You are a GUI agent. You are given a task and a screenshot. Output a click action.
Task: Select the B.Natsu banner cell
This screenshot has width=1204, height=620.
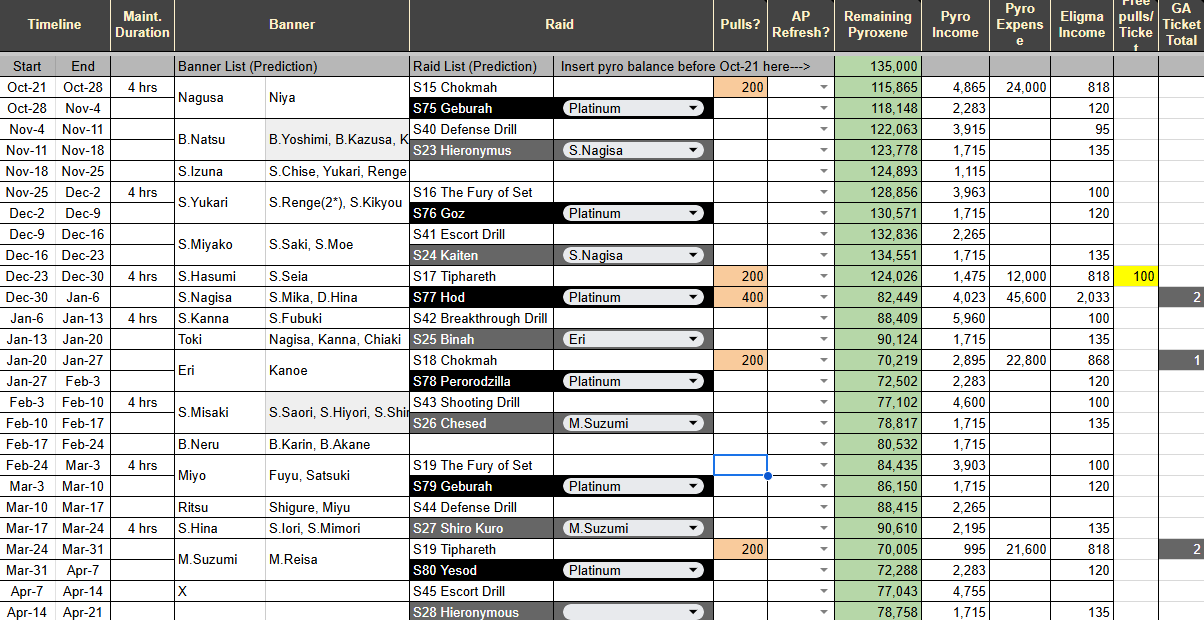point(220,140)
